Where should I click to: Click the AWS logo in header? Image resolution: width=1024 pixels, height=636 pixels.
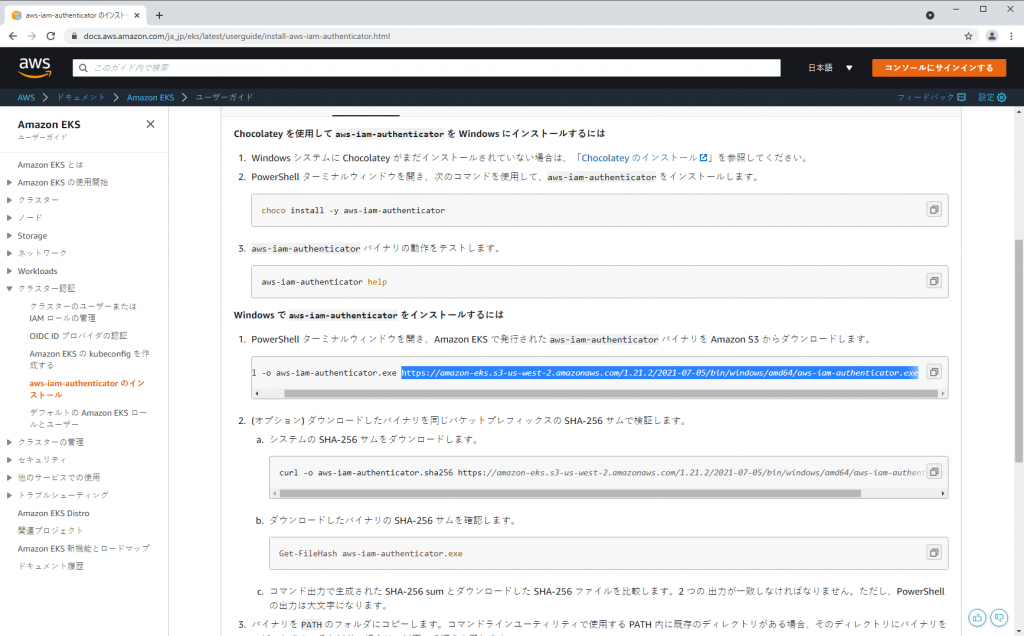(35, 67)
